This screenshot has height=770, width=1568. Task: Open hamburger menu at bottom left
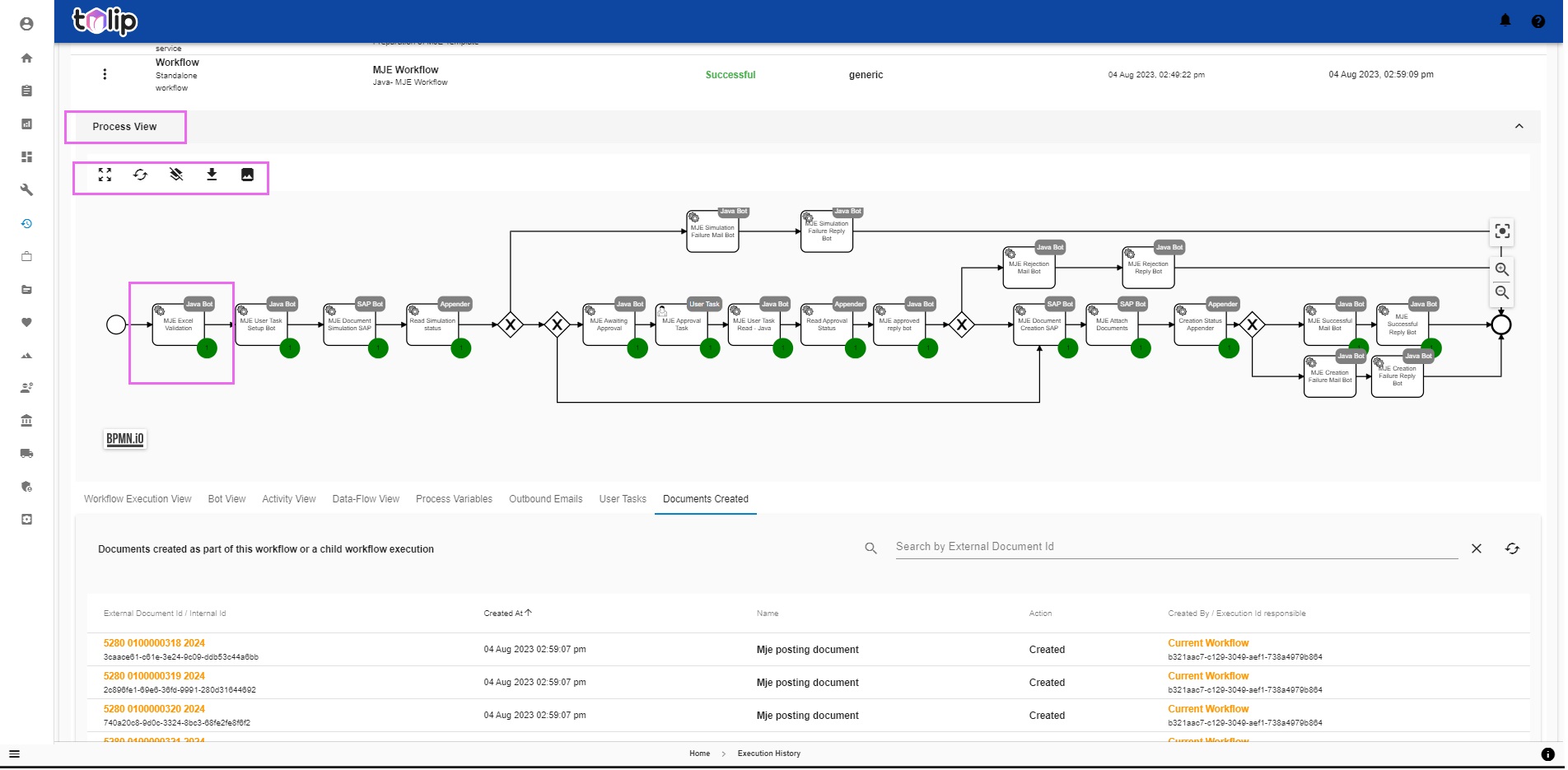tap(14, 754)
